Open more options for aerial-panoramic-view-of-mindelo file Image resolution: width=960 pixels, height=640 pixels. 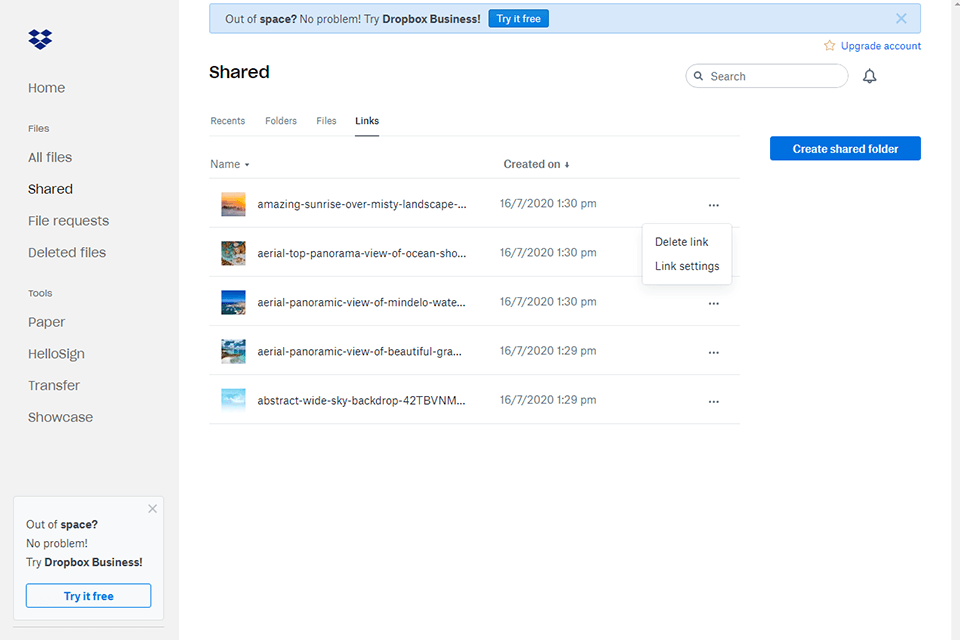713,303
